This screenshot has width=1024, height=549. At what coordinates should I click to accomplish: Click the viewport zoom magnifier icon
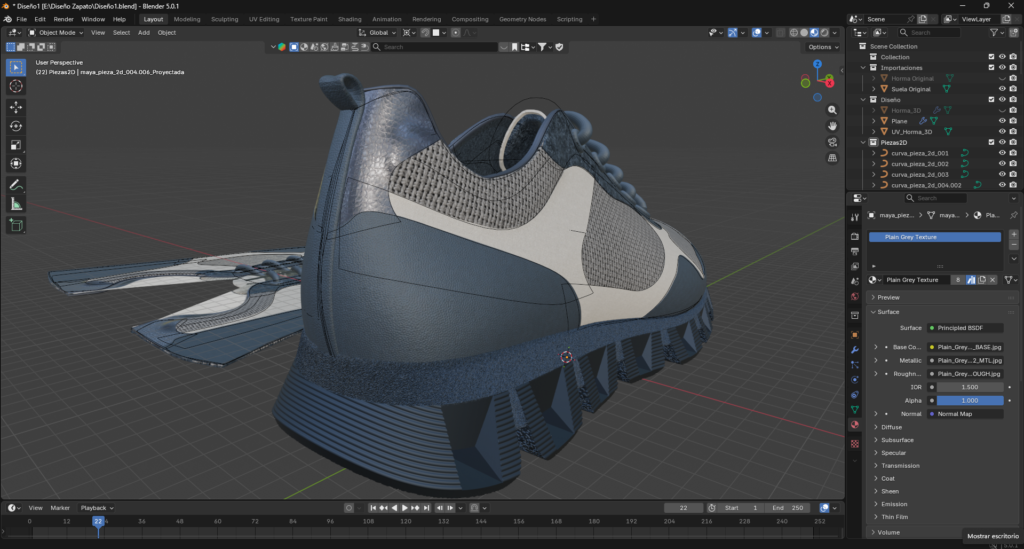click(832, 110)
